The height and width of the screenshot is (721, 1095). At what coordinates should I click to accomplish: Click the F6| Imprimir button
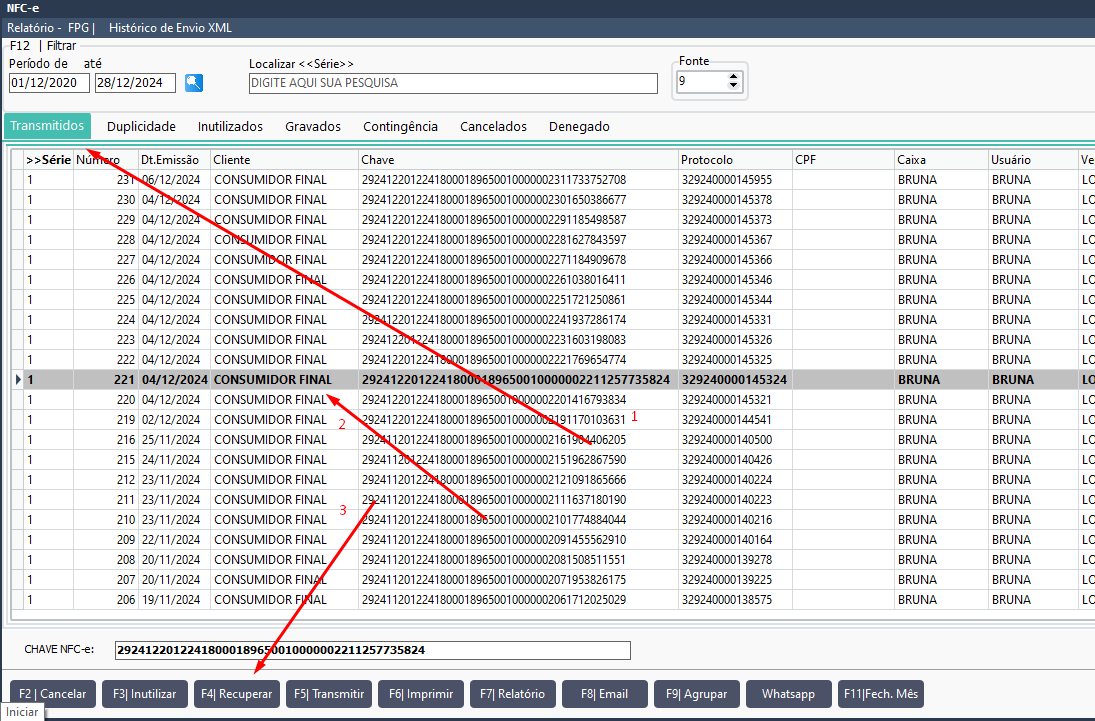click(x=421, y=694)
